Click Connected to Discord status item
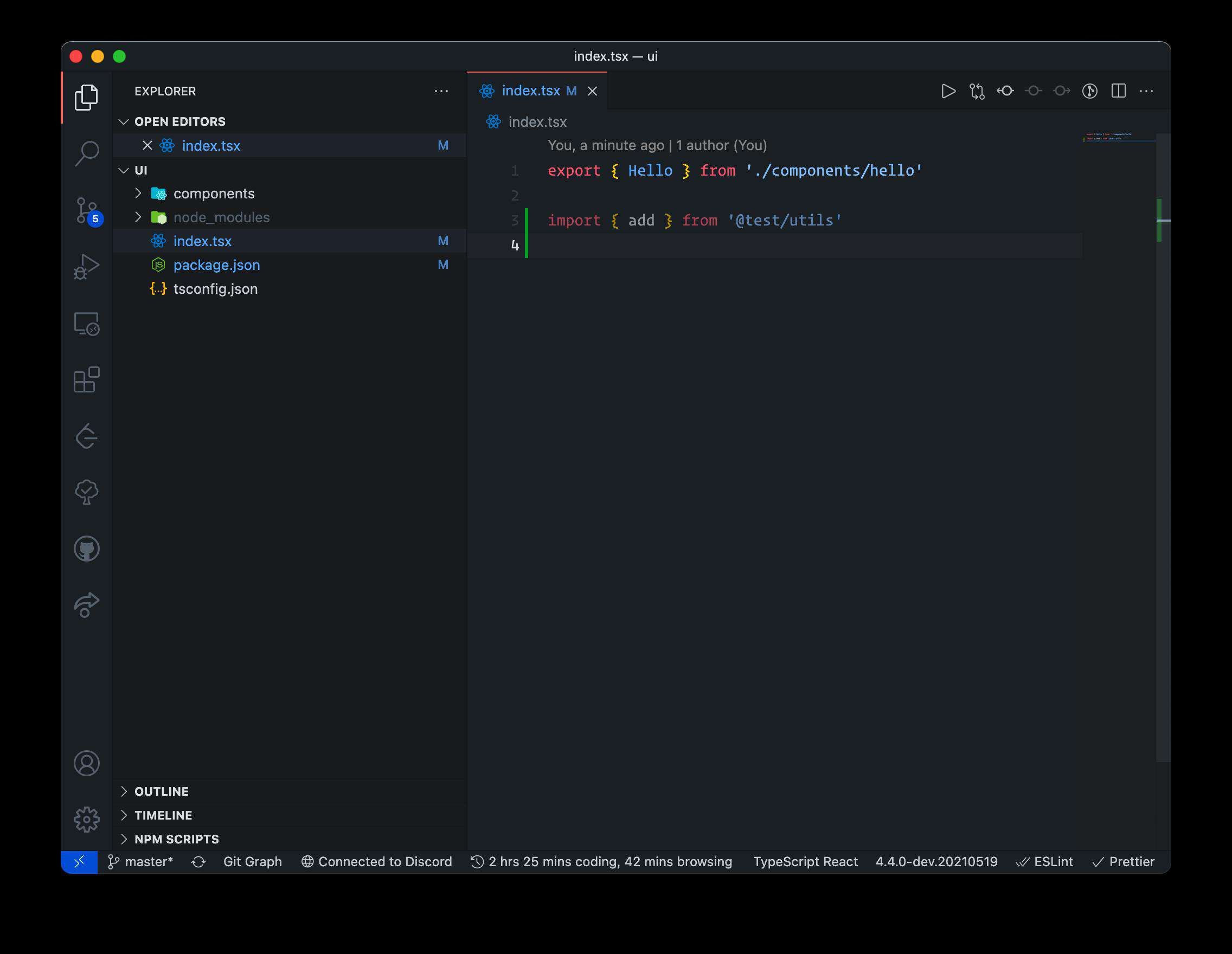 376,861
